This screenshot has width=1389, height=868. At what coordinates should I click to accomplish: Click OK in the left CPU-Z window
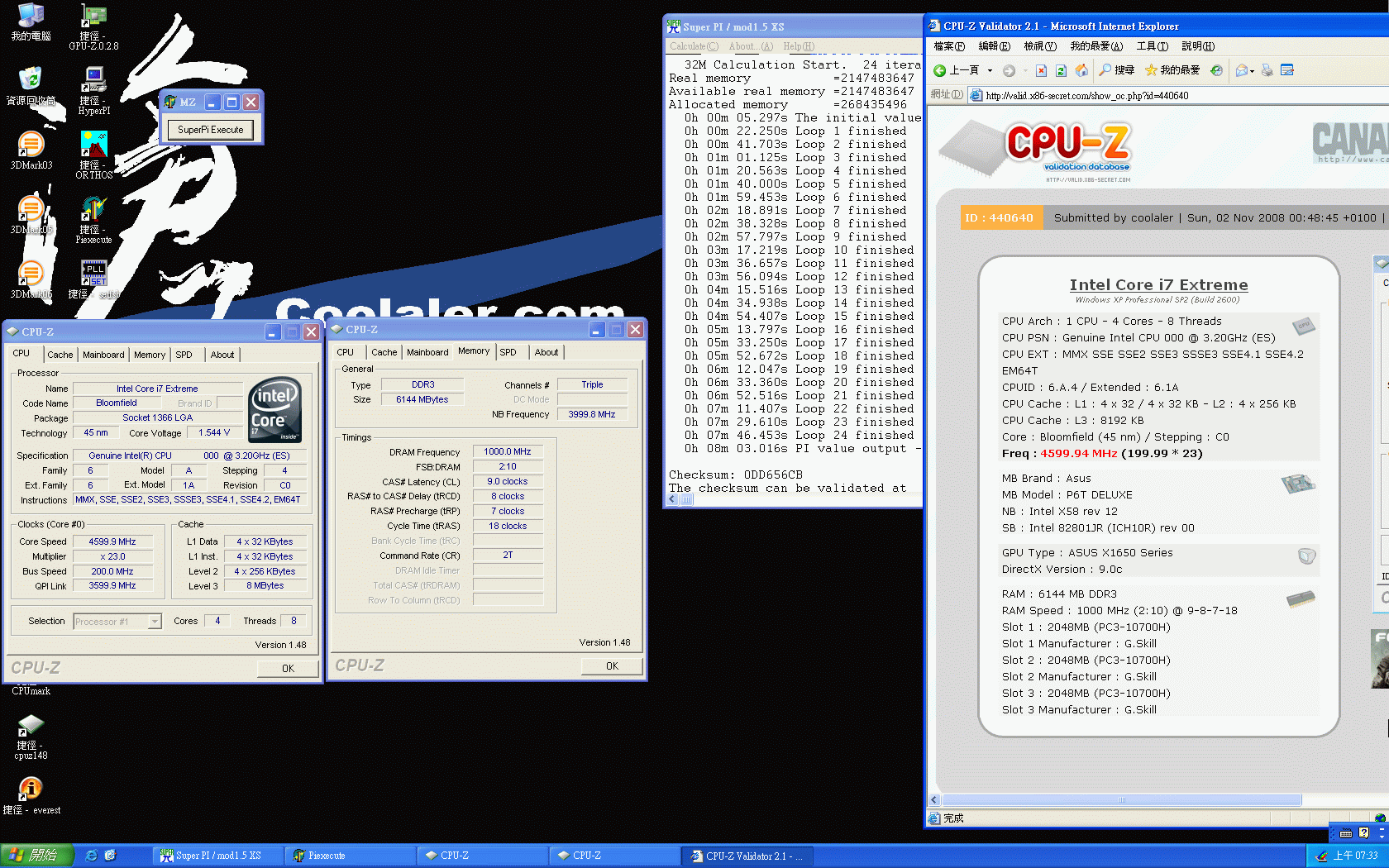[288, 669]
